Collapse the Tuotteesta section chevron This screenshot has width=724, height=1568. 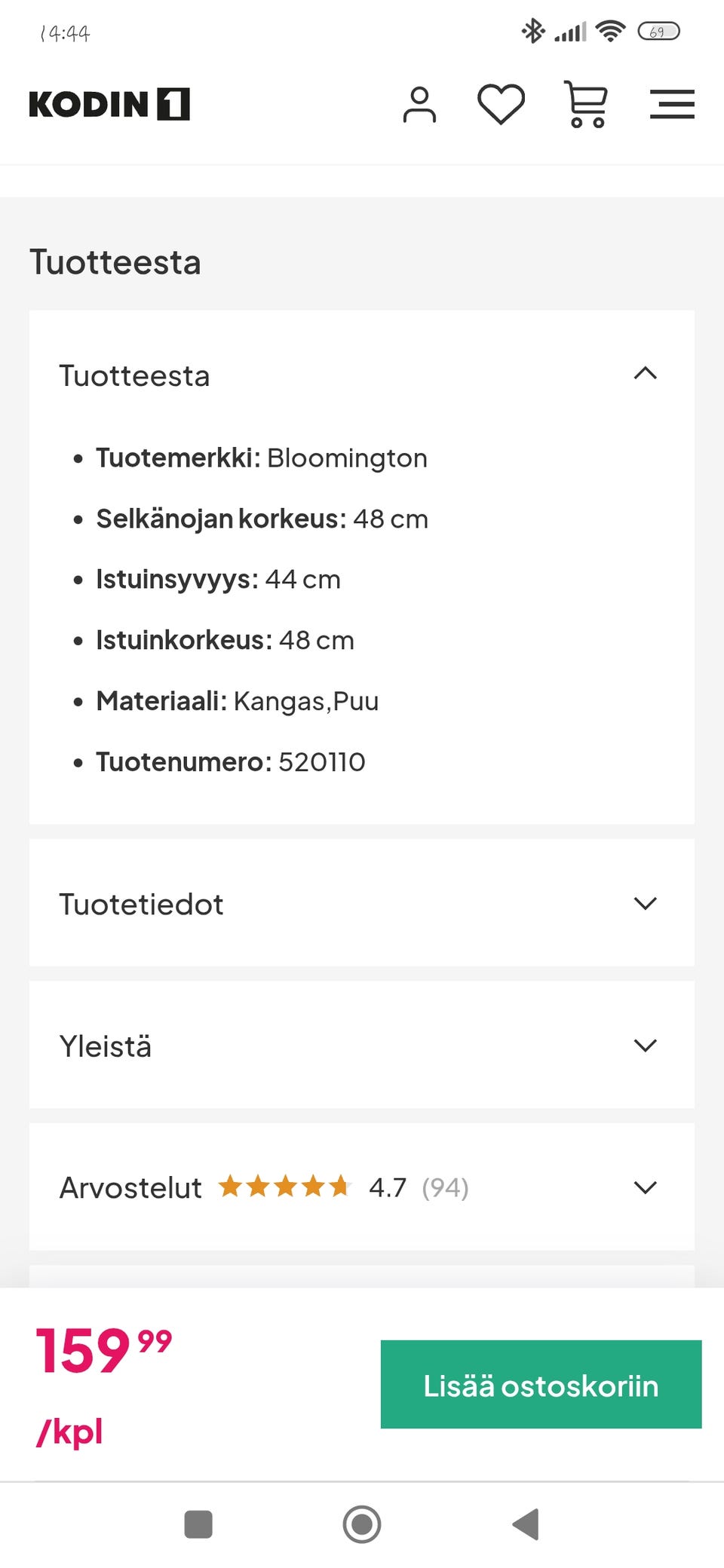[645, 374]
